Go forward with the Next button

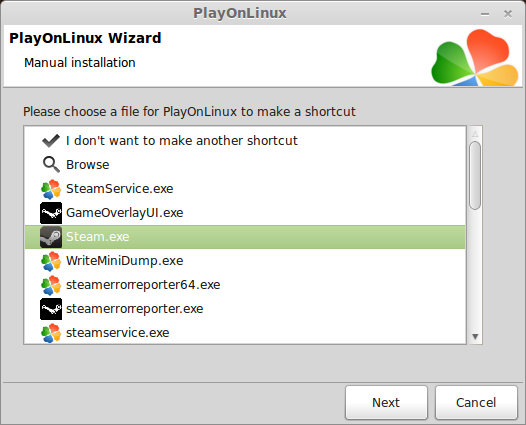tap(386, 403)
